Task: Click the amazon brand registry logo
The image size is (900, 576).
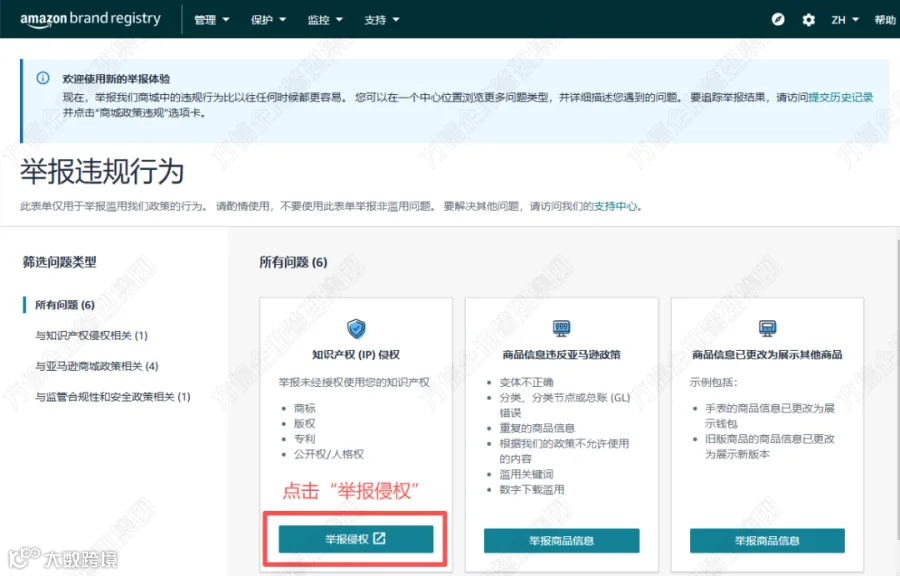Action: tap(91, 20)
